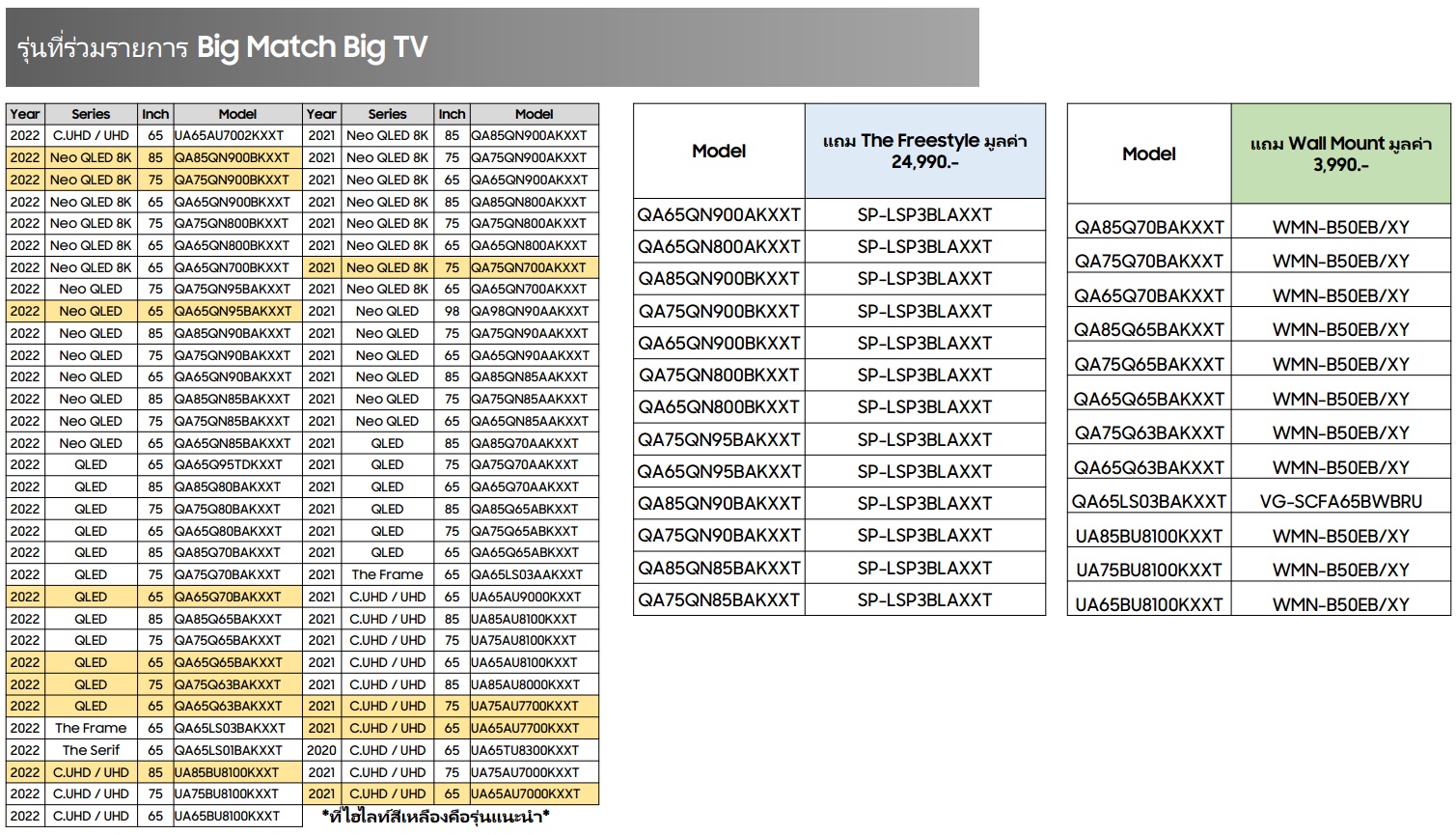Click model UA85AU8100KXXT

534,619
